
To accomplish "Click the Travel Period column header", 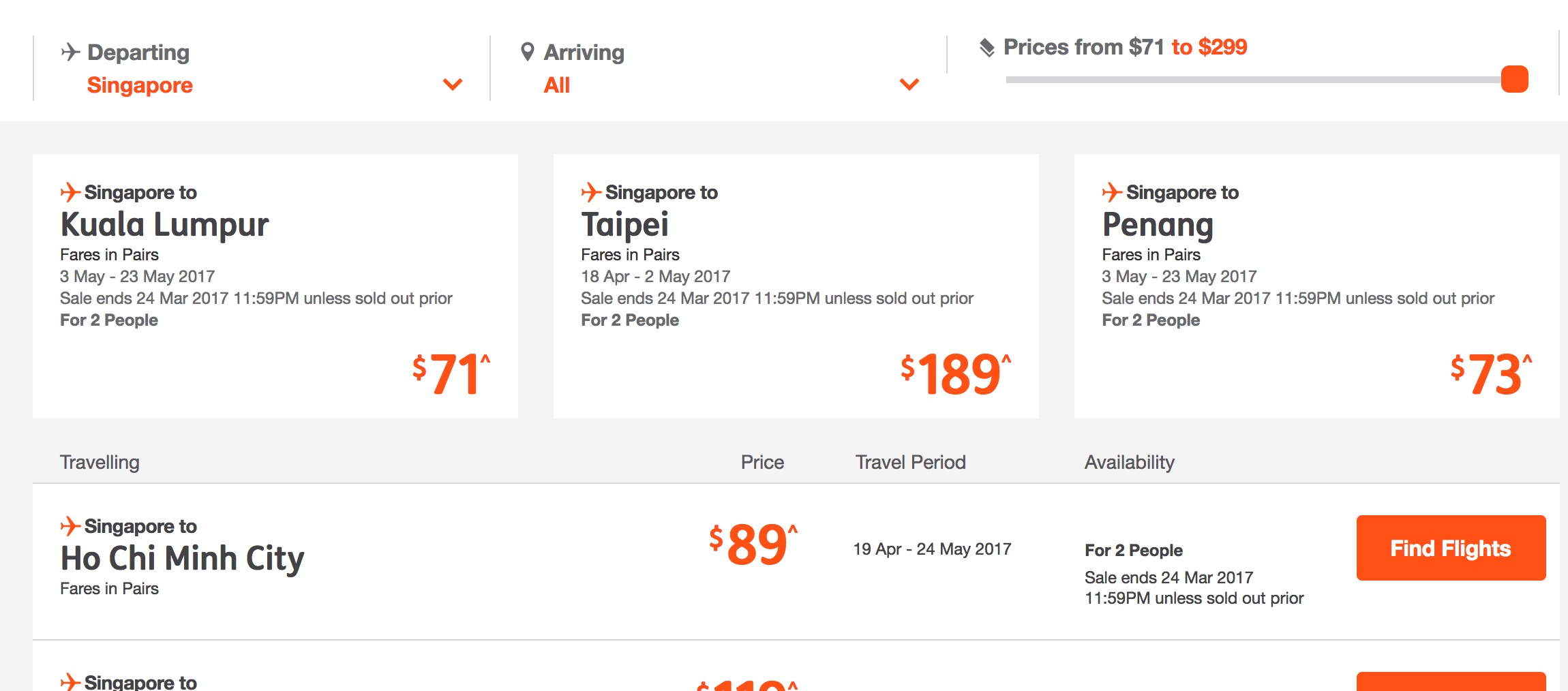I will [910, 462].
